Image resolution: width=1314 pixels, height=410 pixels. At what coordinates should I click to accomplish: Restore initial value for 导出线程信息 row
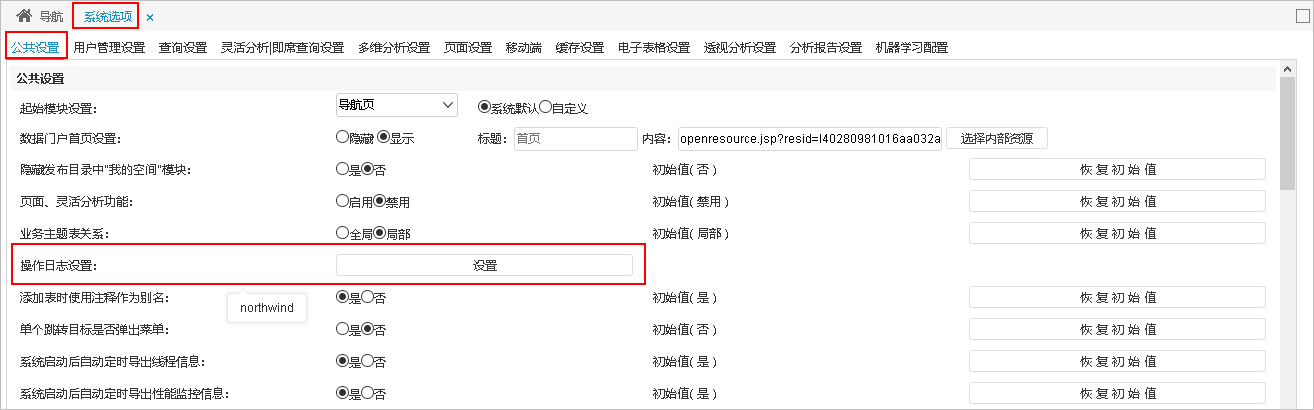tap(1117, 361)
